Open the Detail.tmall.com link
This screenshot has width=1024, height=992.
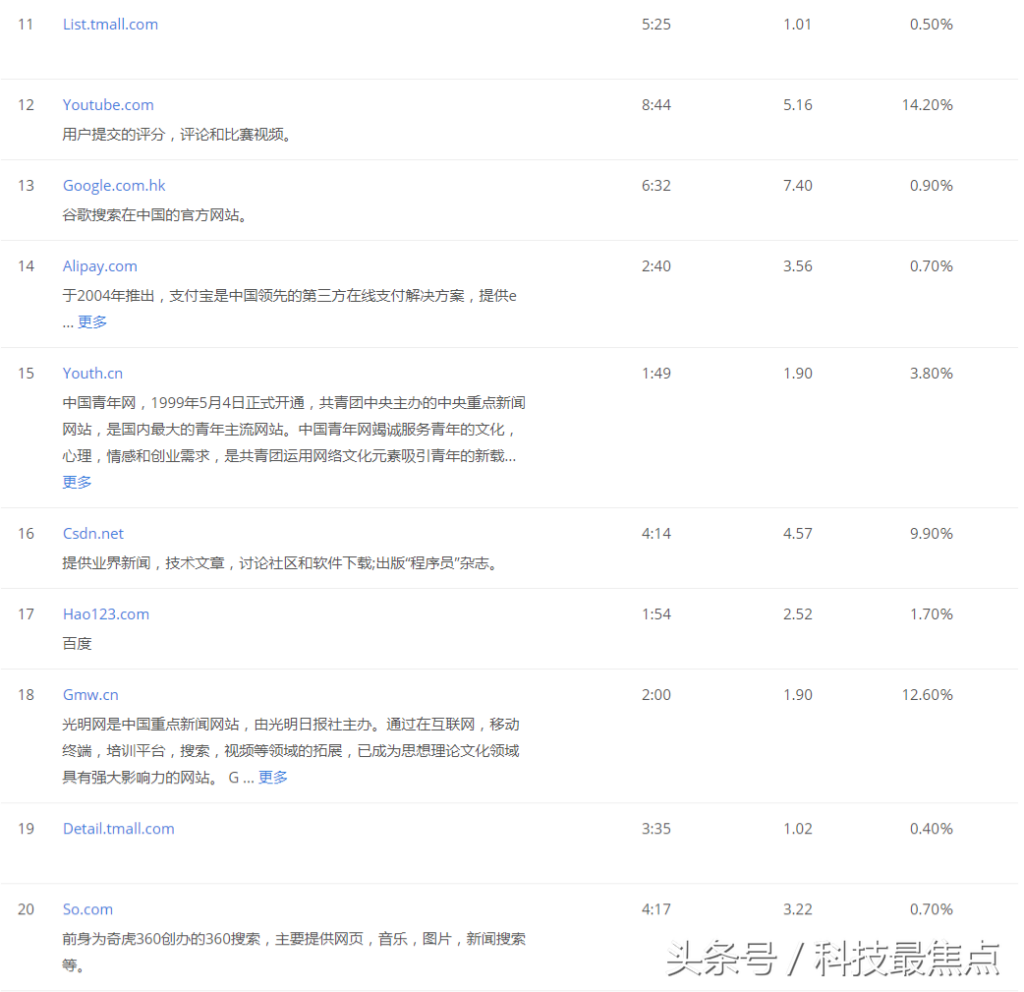[x=119, y=829]
